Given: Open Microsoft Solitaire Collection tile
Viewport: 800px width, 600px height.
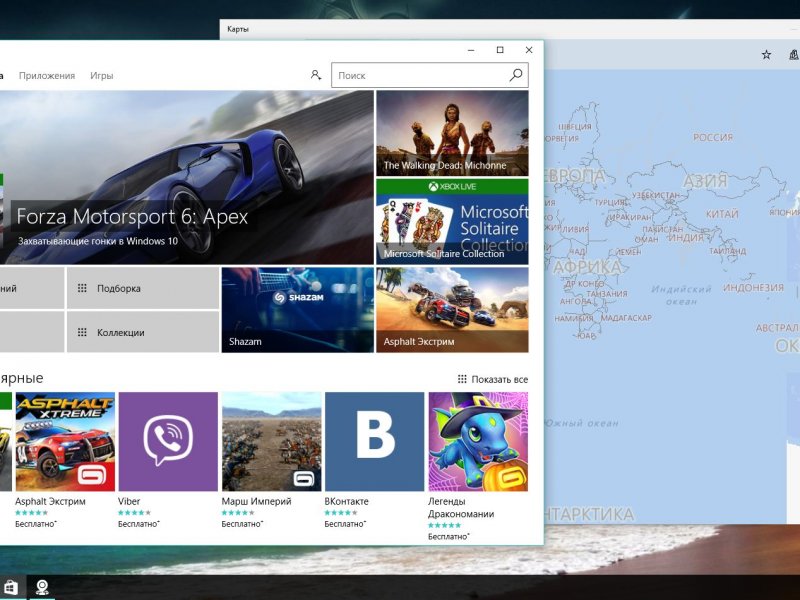Looking at the screenshot, I should tap(452, 221).
